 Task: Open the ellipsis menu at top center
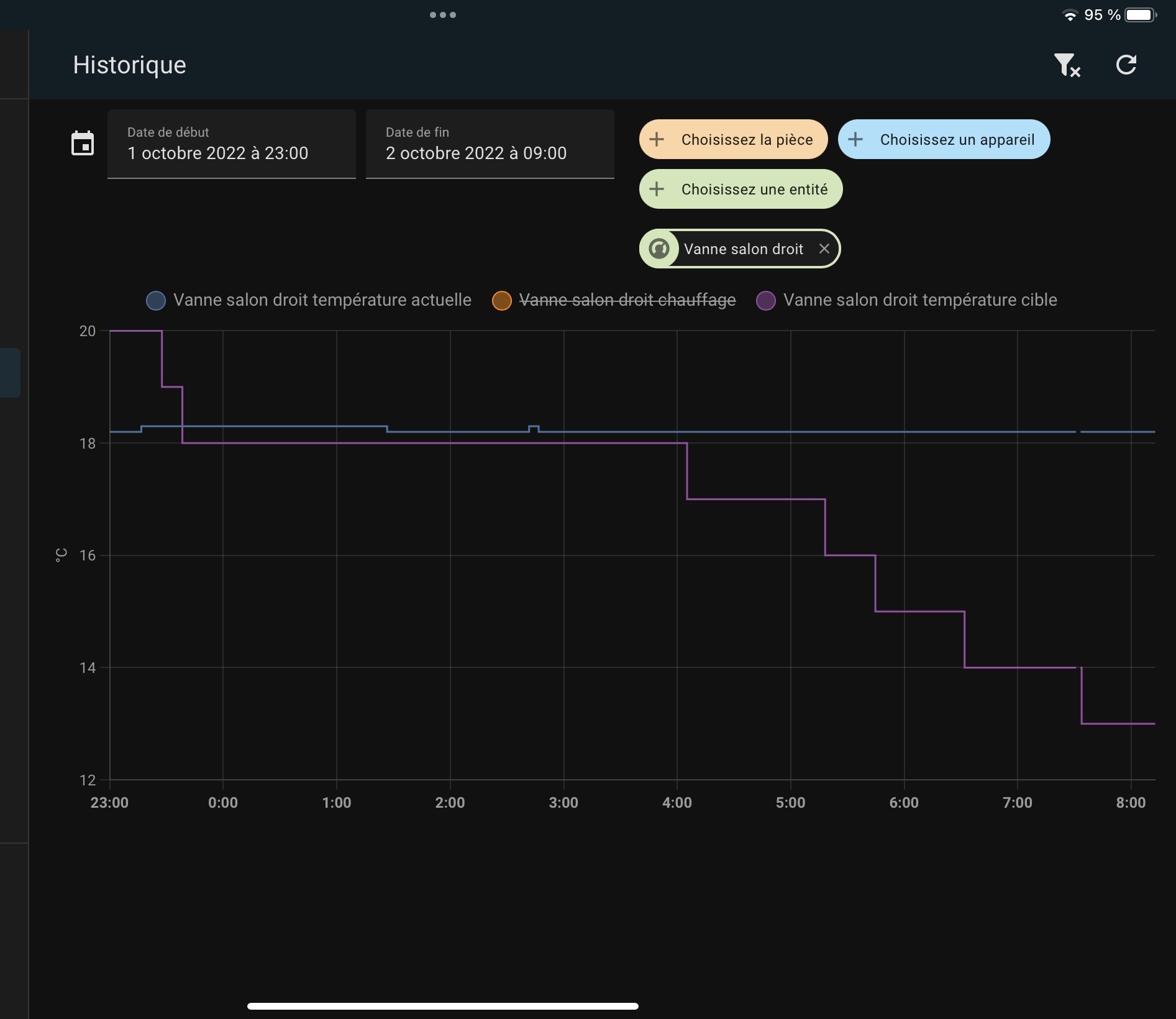[443, 14]
